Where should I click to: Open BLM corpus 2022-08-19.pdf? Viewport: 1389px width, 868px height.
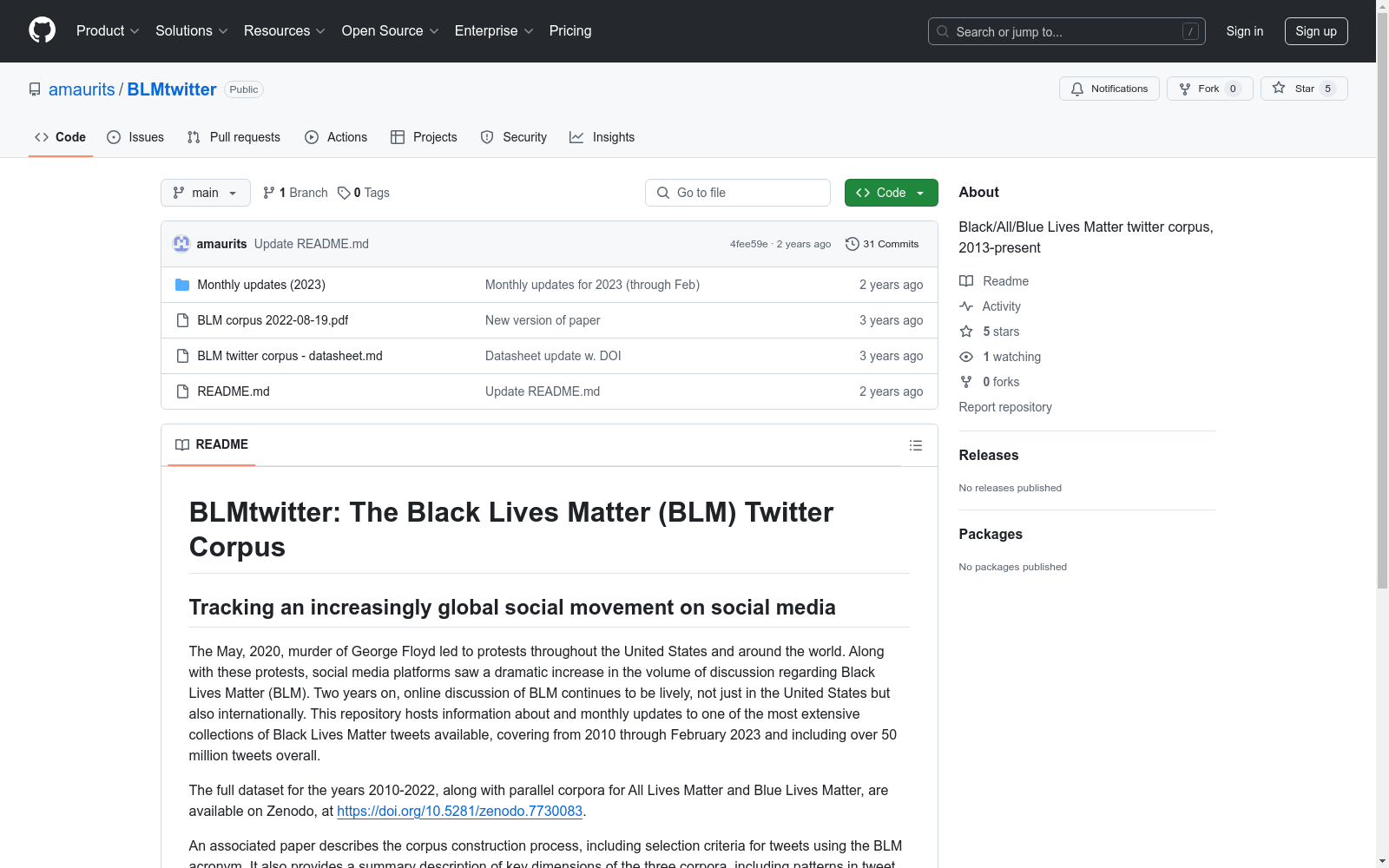tap(273, 320)
